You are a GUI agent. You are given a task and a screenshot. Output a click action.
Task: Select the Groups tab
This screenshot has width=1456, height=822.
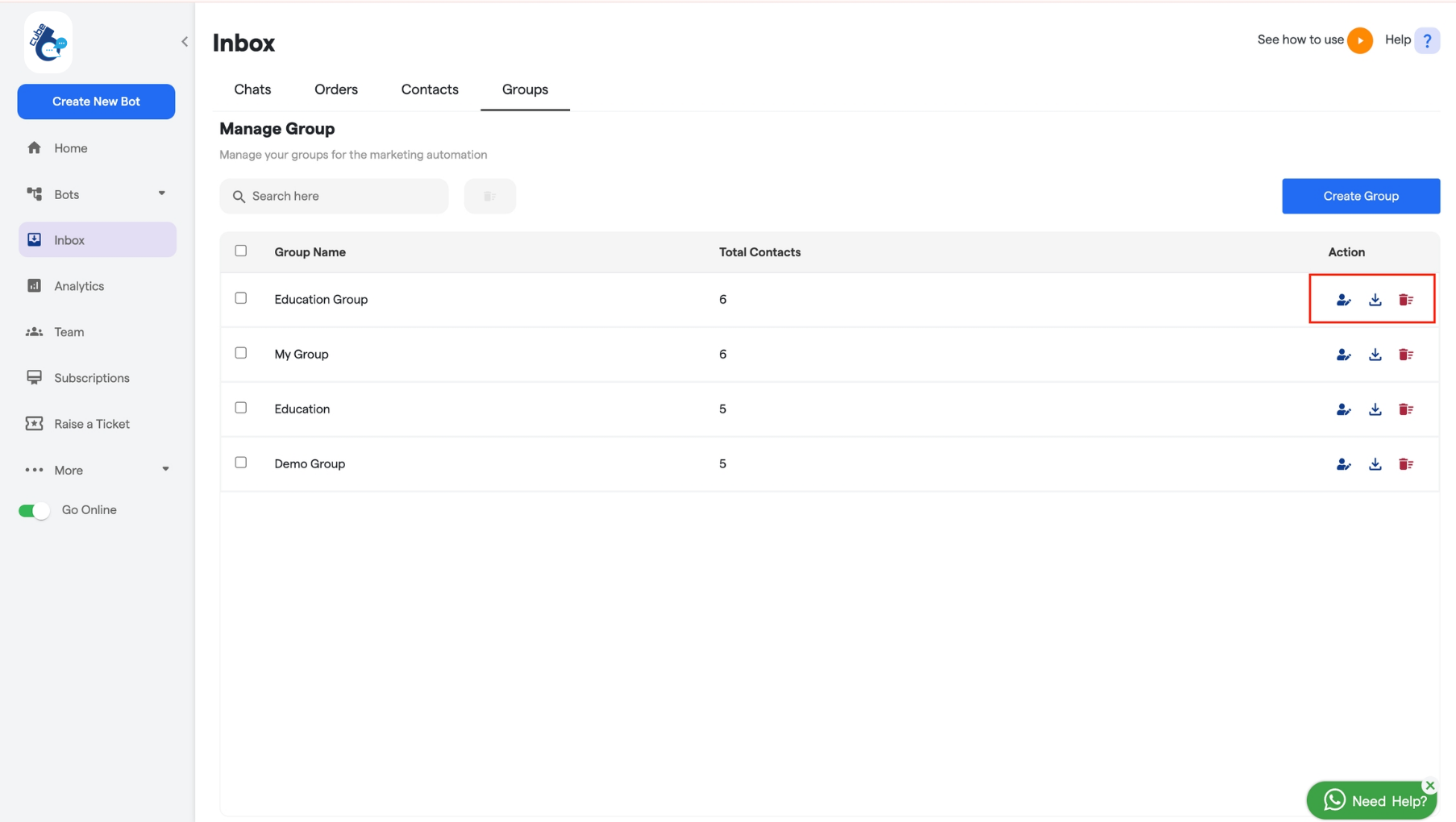525,89
